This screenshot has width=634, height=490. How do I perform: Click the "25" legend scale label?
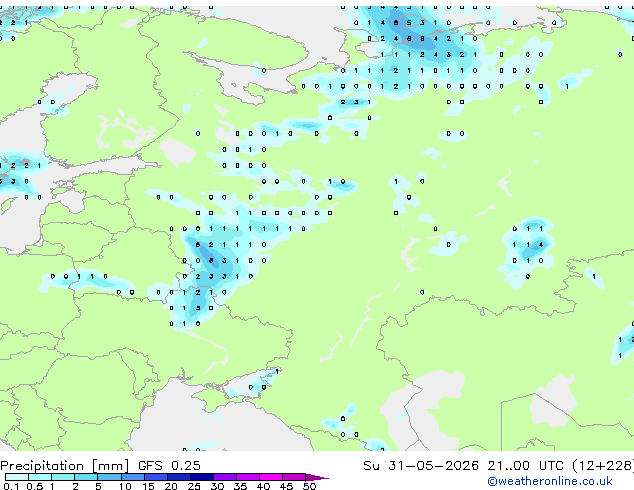pyautogui.click(x=194, y=486)
